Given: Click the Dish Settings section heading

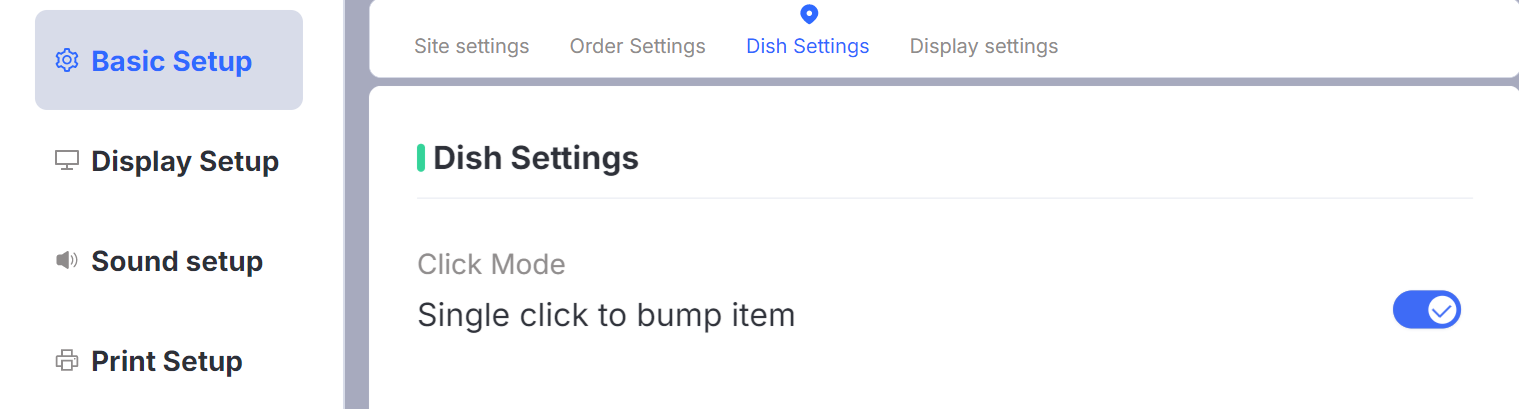Looking at the screenshot, I should (x=536, y=158).
